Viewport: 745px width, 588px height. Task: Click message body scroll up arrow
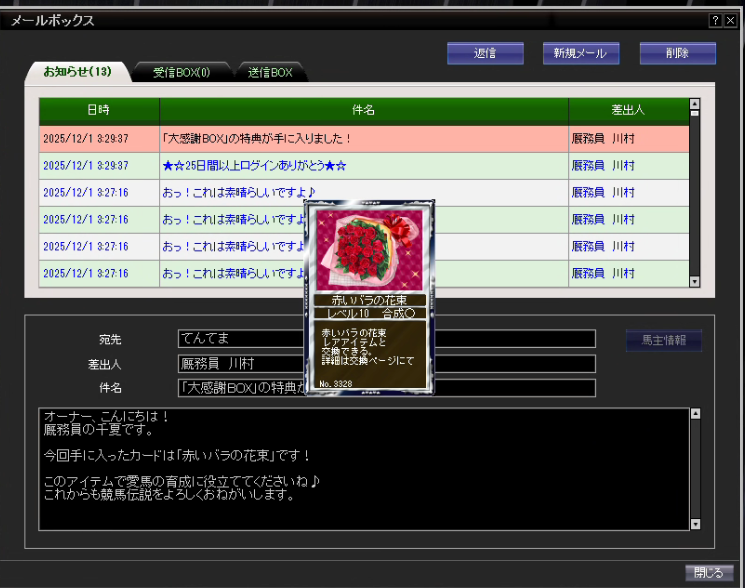[695, 414]
